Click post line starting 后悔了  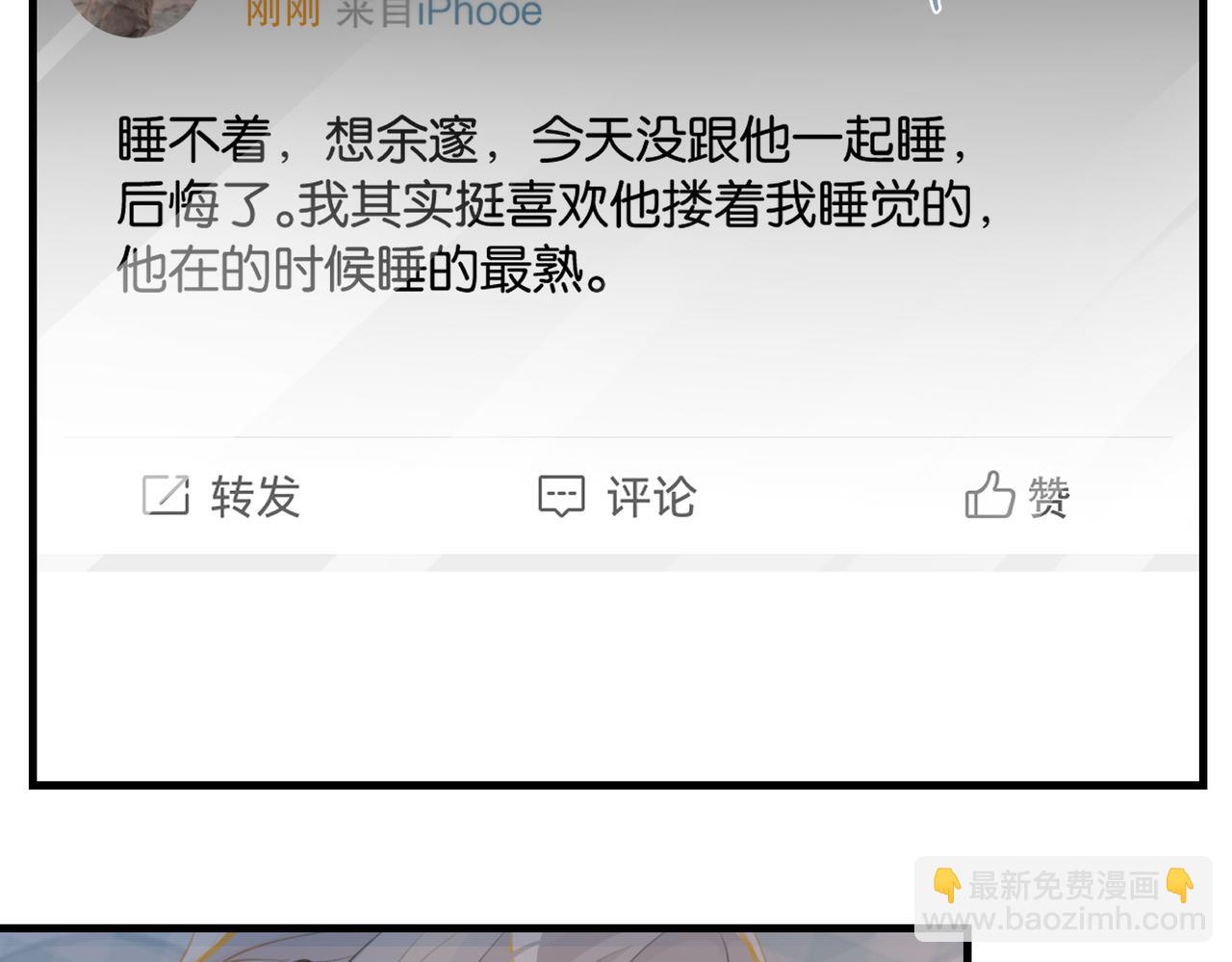pos(555,205)
